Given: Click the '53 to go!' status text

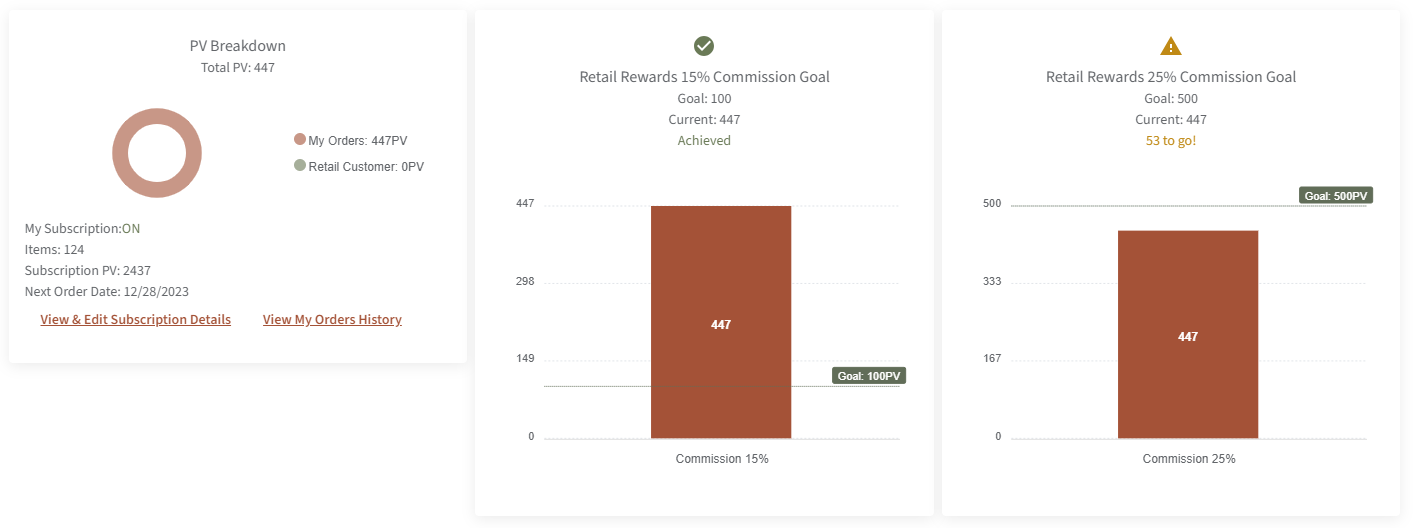Looking at the screenshot, I should coord(1171,141).
